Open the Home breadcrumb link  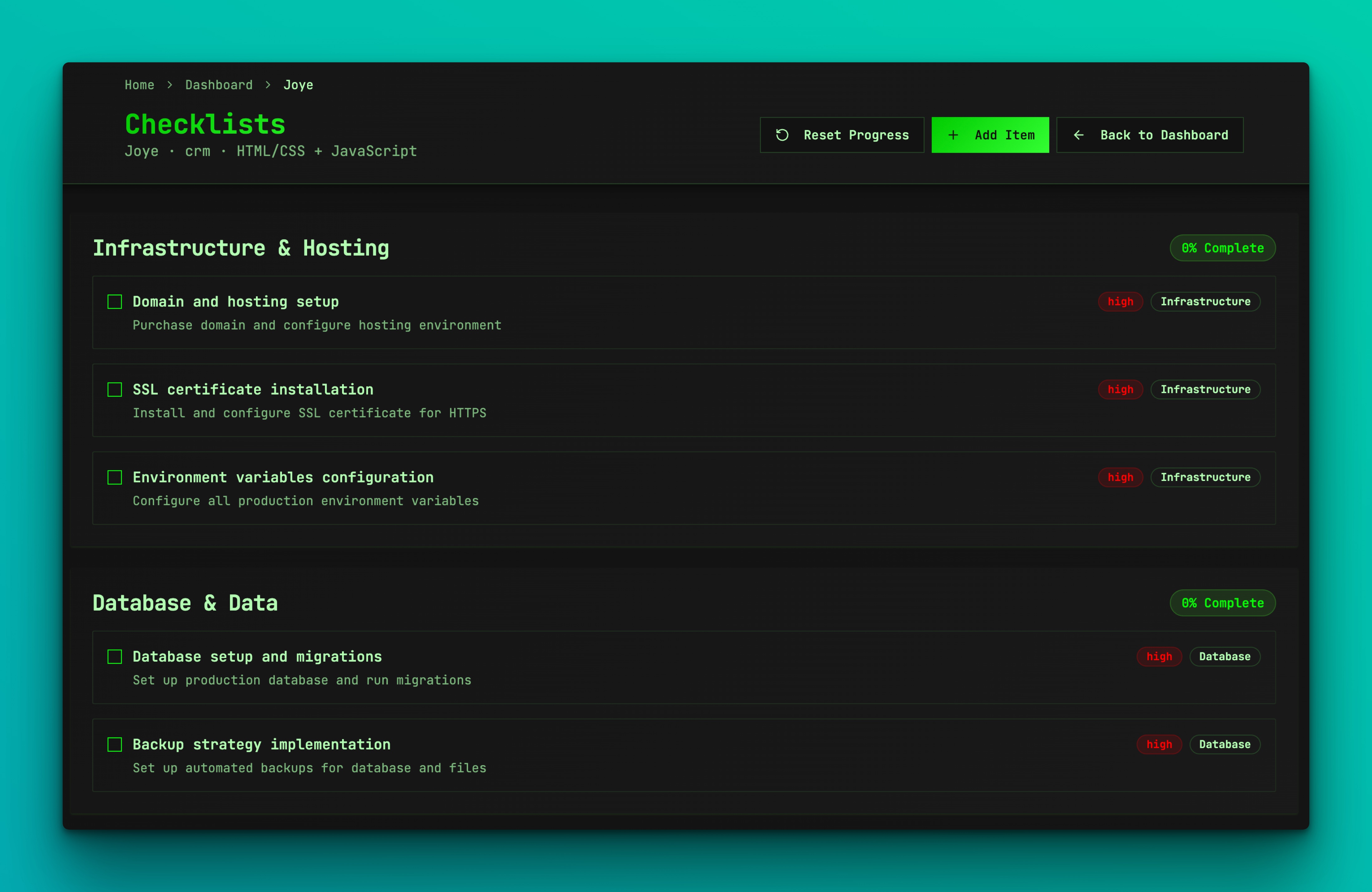(x=139, y=84)
